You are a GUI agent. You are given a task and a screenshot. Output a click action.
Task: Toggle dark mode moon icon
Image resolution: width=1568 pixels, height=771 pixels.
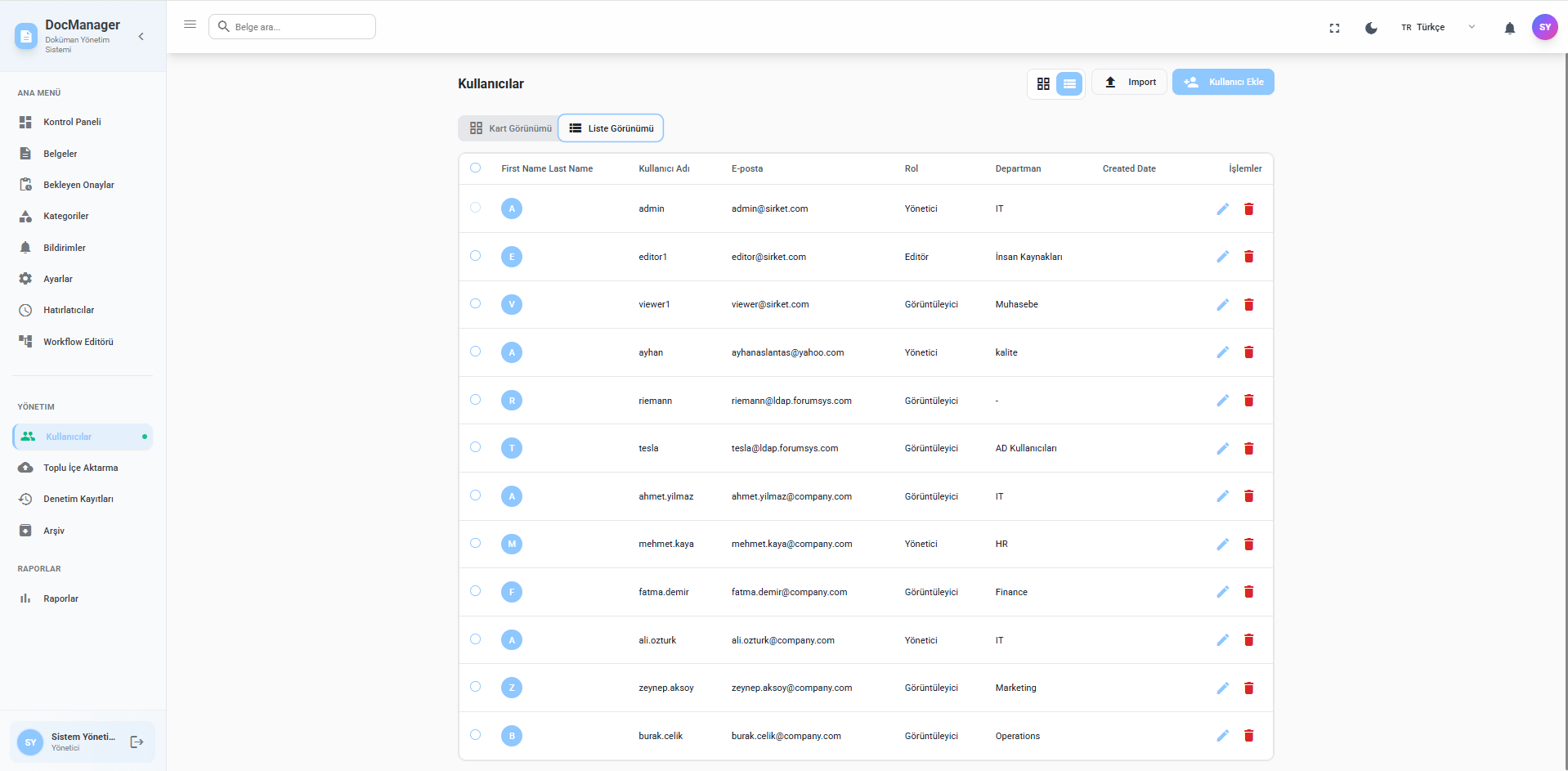1371,28
